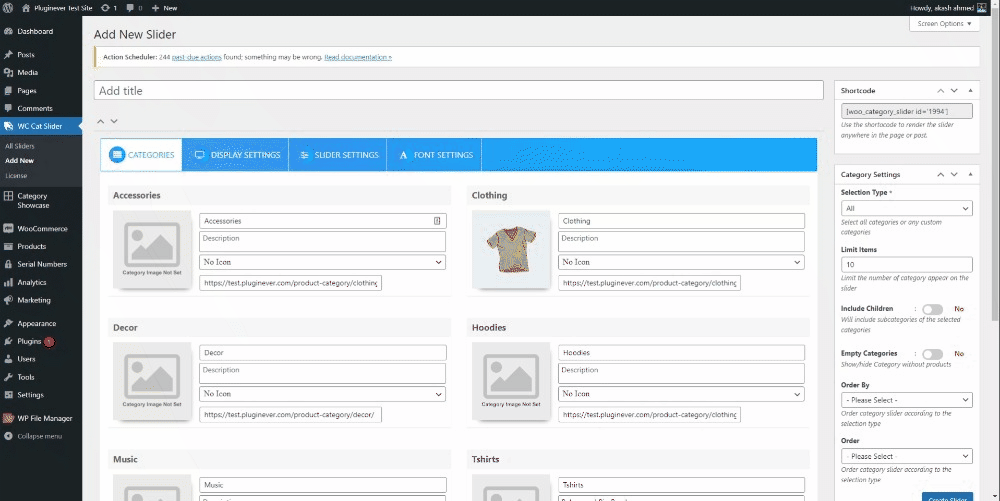Viewport: 1000px width, 501px height.
Task: Toggle the Include Children switch
Action: 932,309
